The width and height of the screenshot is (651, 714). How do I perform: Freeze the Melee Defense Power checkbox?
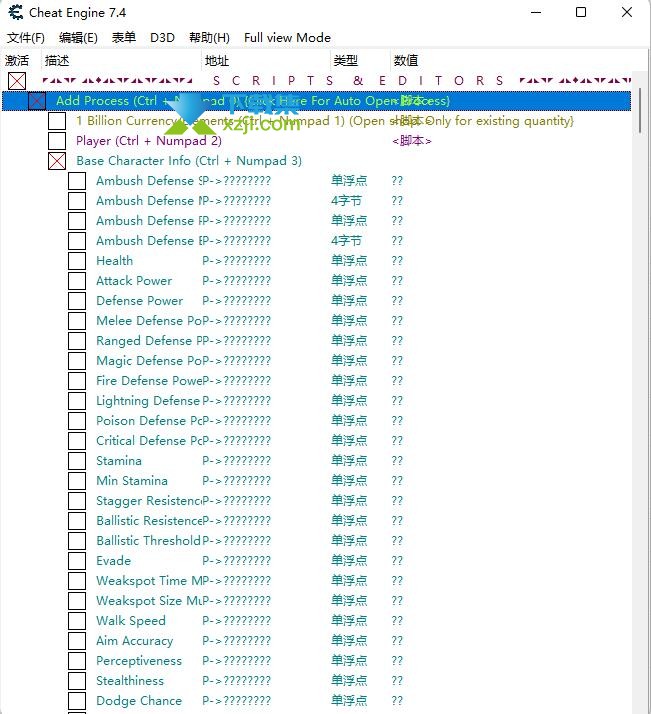(x=77, y=321)
